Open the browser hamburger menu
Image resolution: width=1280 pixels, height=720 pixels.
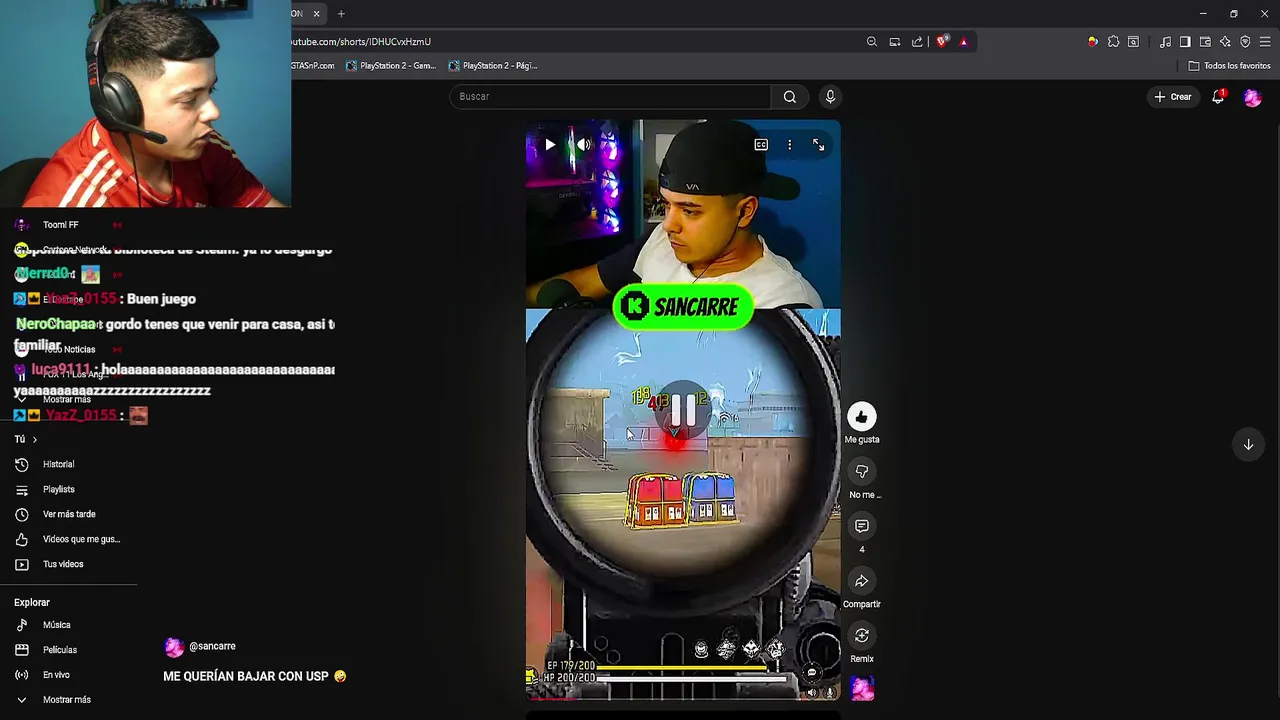click(1265, 42)
